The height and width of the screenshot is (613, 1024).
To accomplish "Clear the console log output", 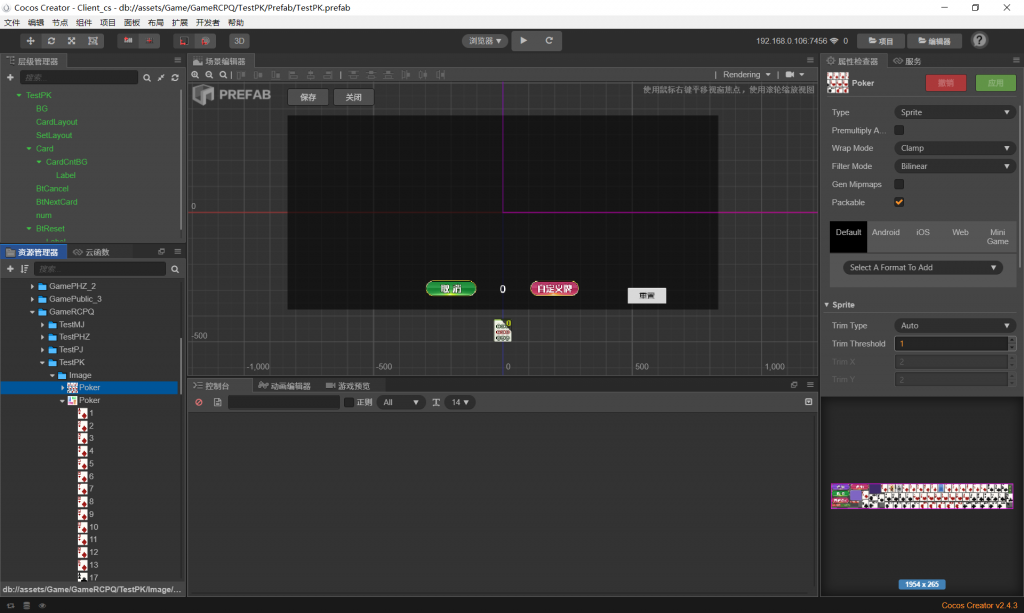I will 198,402.
